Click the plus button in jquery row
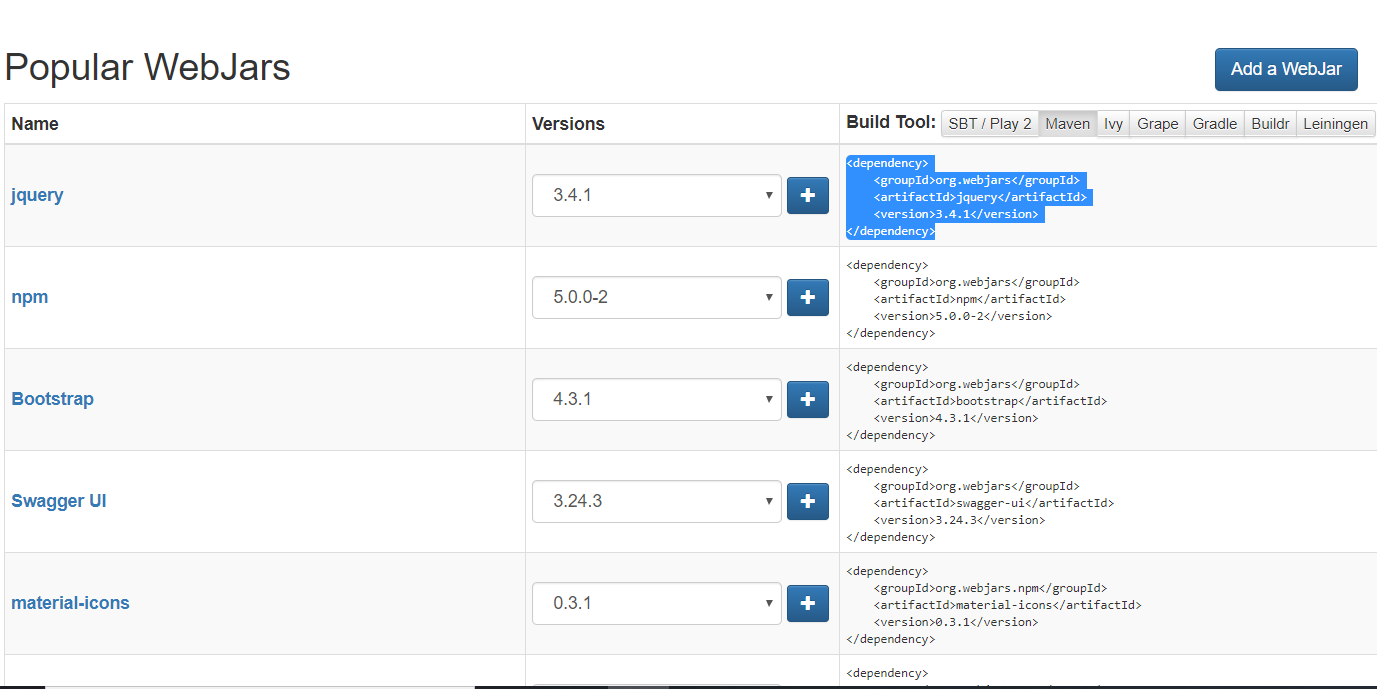 [808, 195]
